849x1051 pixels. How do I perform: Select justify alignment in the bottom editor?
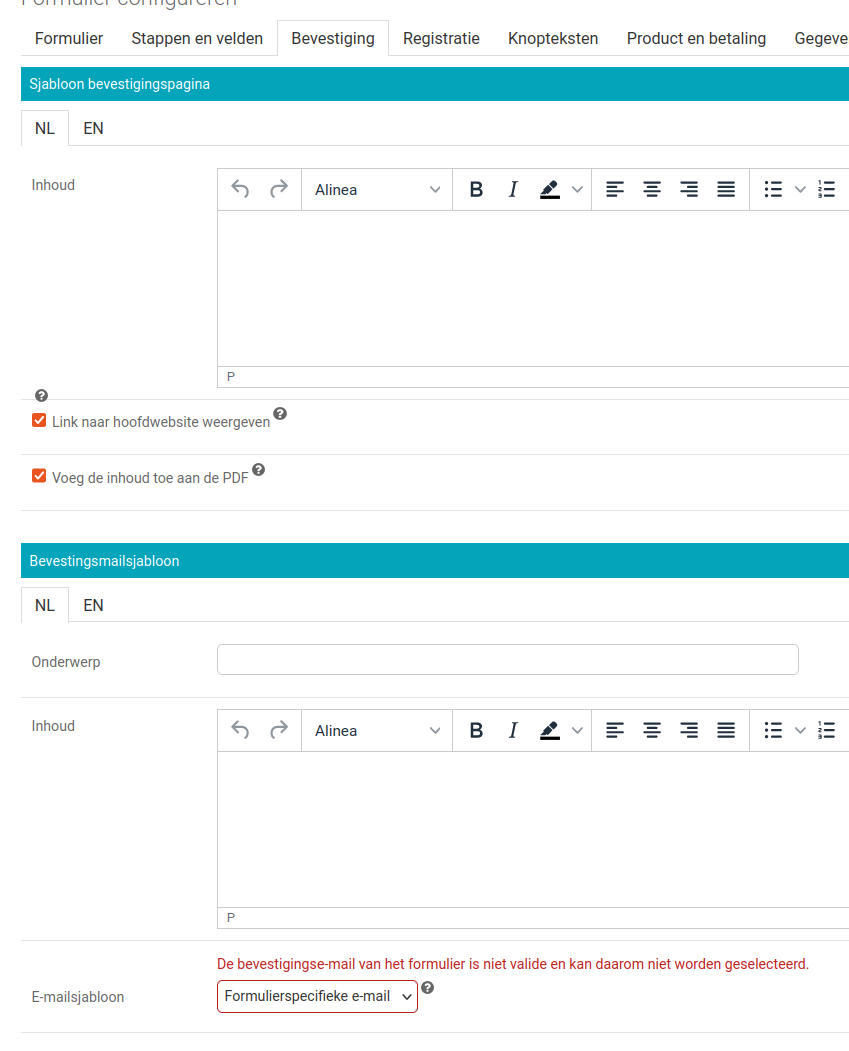point(725,730)
